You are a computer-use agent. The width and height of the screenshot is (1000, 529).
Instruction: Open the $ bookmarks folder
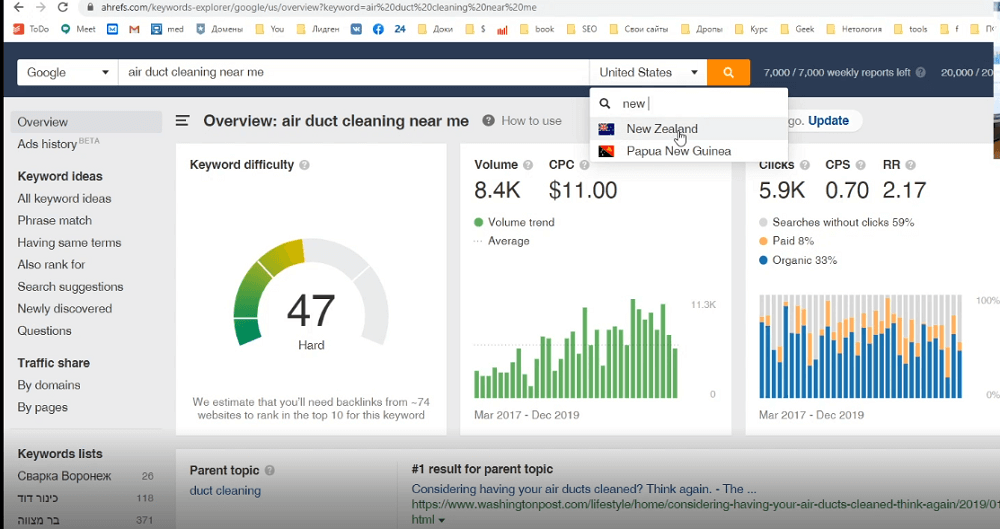click(x=476, y=29)
